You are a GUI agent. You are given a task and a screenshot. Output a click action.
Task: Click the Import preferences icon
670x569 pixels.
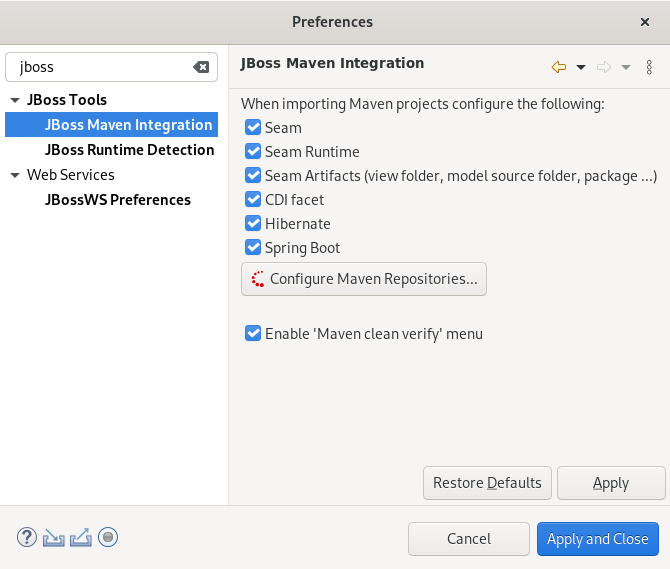54,538
